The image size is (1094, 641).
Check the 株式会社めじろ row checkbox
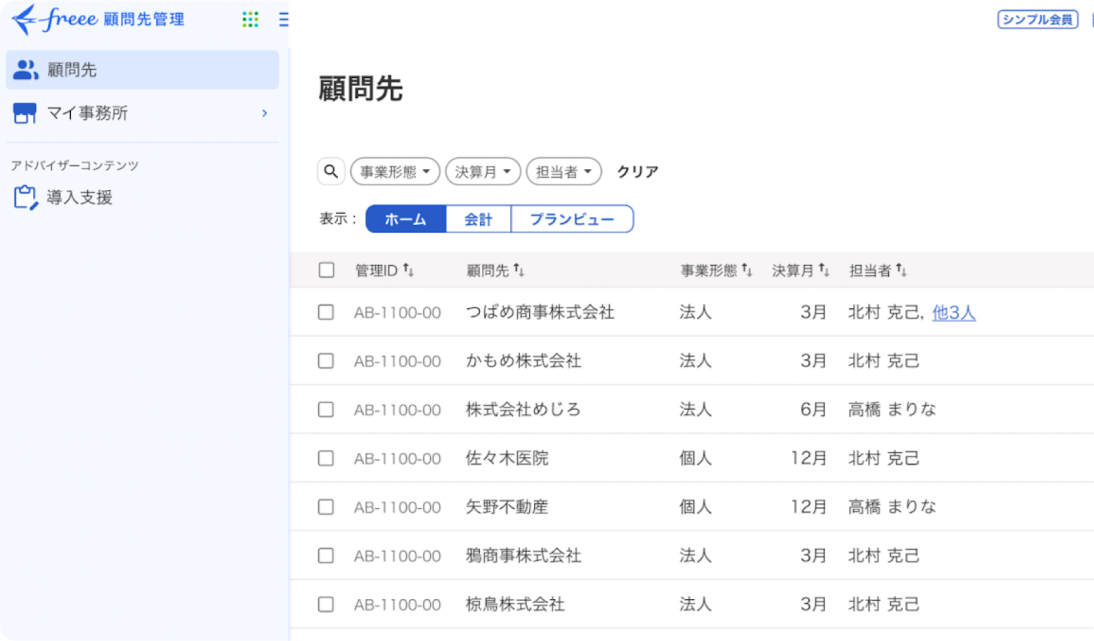click(x=326, y=409)
